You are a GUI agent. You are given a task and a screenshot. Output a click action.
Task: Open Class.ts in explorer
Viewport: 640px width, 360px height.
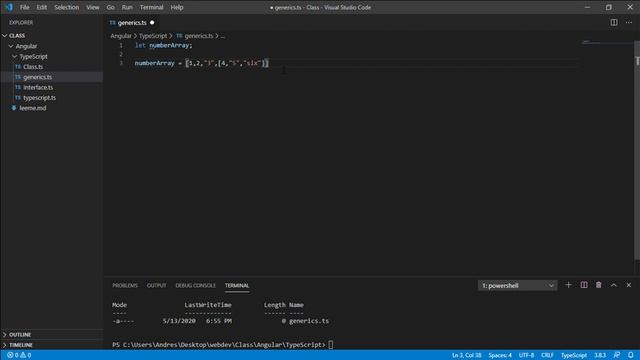[x=33, y=67]
